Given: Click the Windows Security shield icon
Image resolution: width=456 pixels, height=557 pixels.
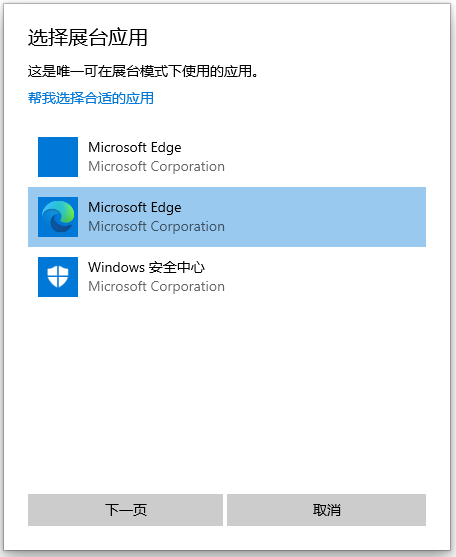Looking at the screenshot, I should click(x=58, y=277).
